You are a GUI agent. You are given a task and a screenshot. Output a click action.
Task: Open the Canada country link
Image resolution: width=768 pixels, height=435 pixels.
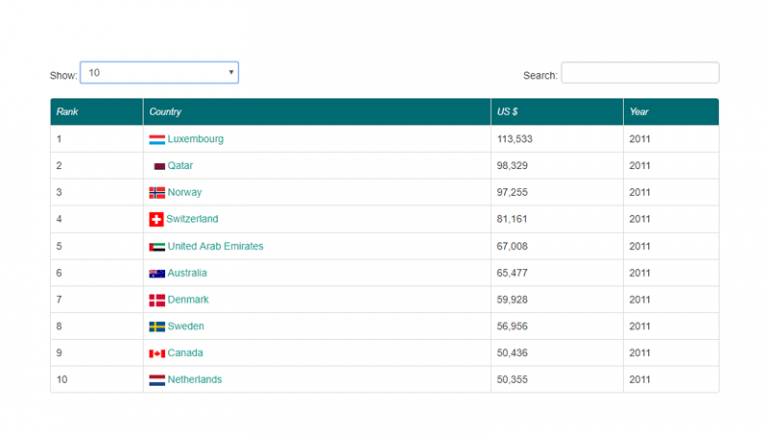(x=185, y=353)
